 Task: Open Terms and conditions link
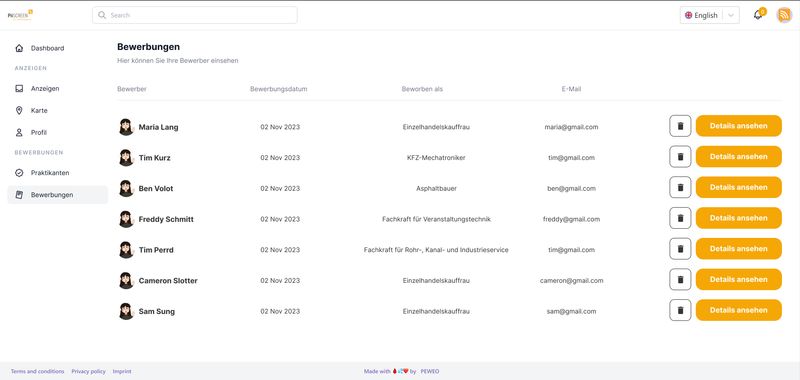click(38, 371)
